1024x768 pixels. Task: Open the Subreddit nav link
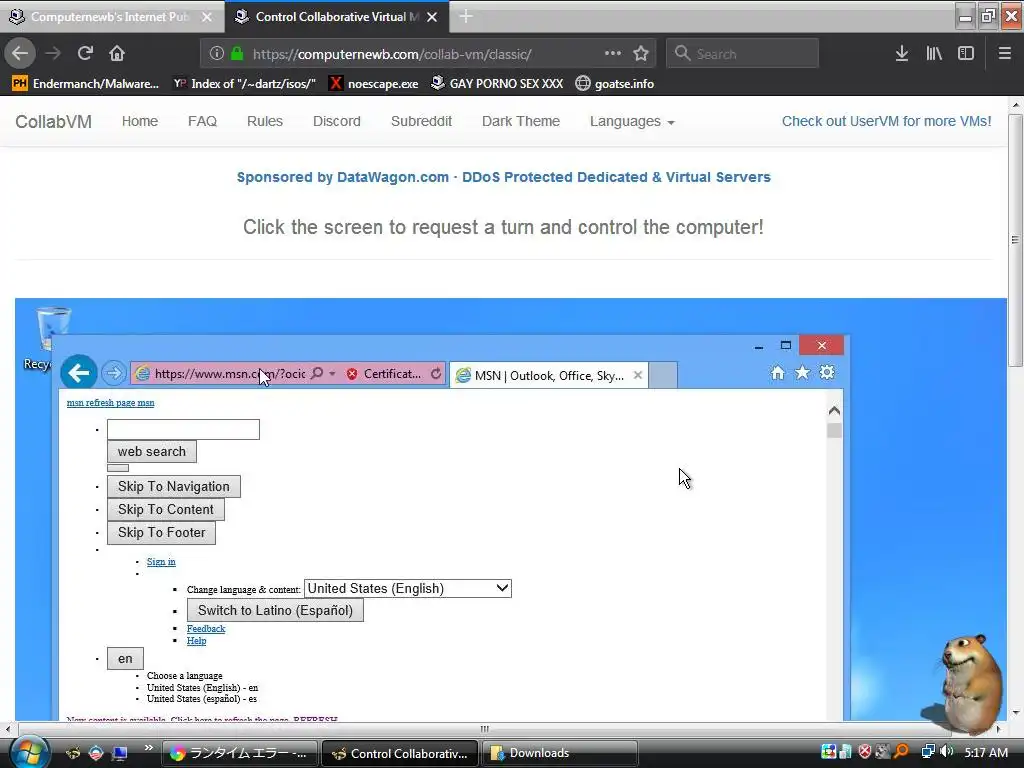click(421, 121)
